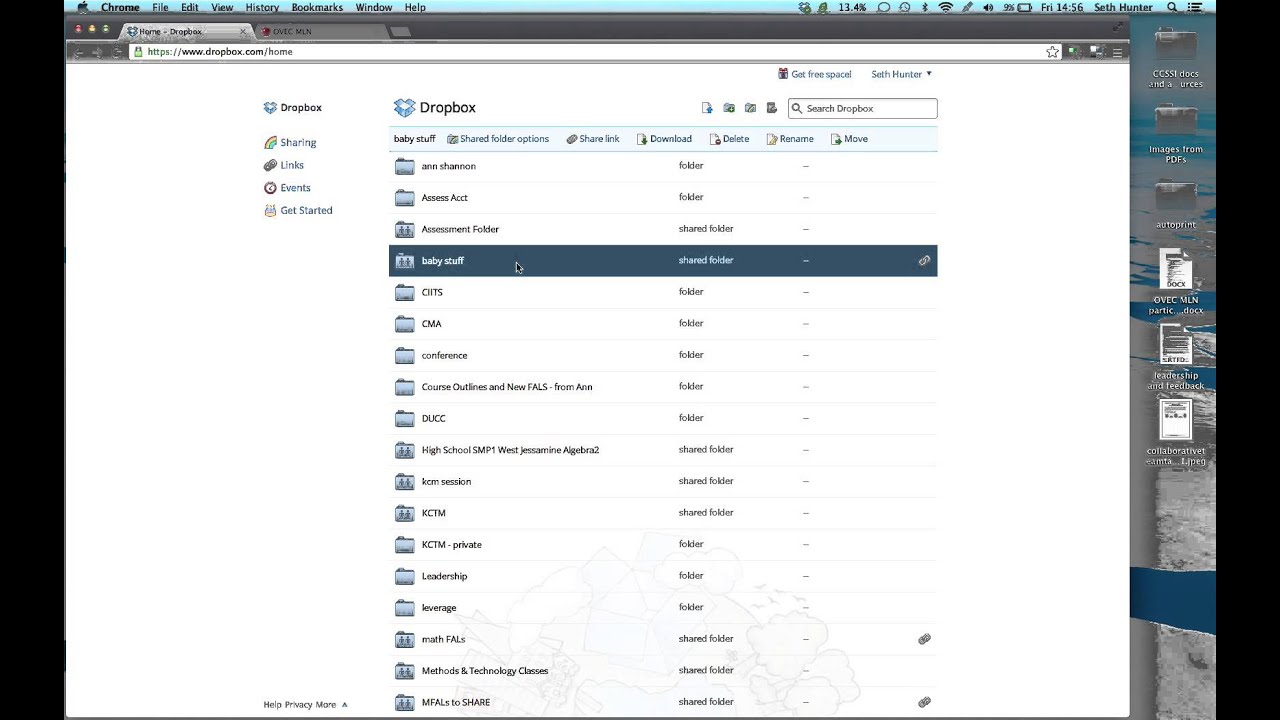Click the link icon on math FALs row
1280x720 pixels.
(x=924, y=639)
